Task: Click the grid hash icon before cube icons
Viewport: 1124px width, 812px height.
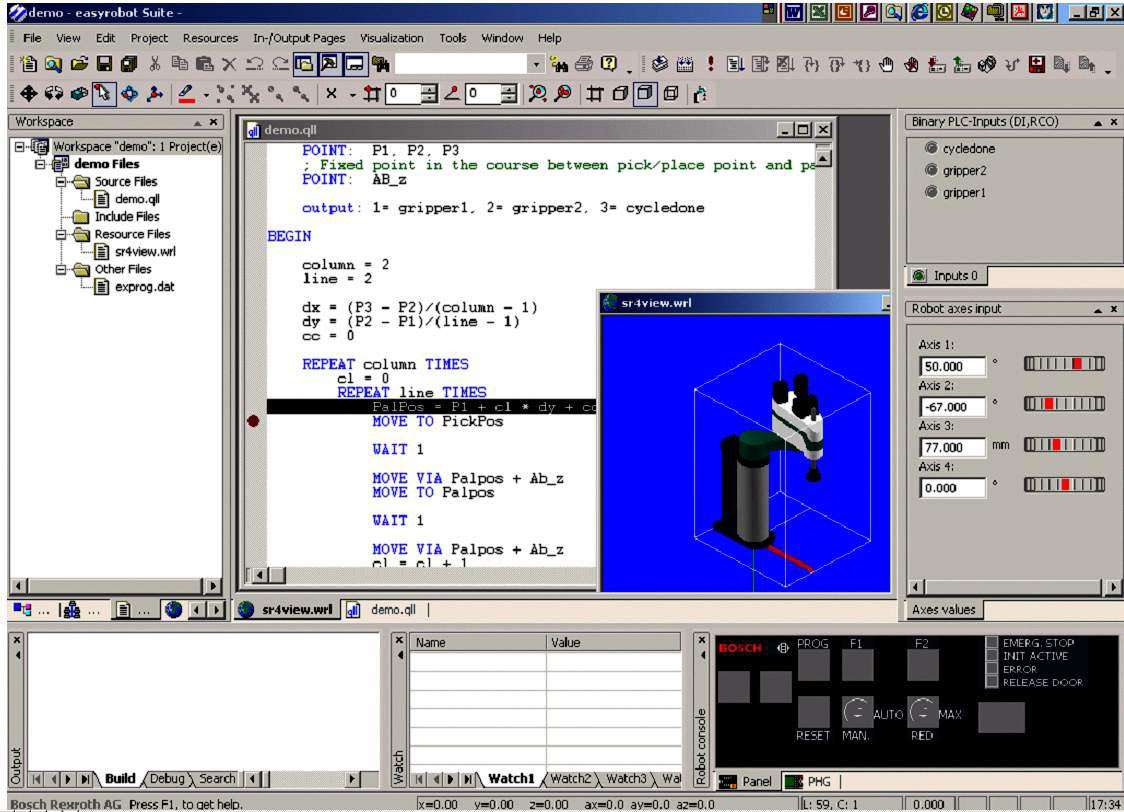Action: click(594, 93)
